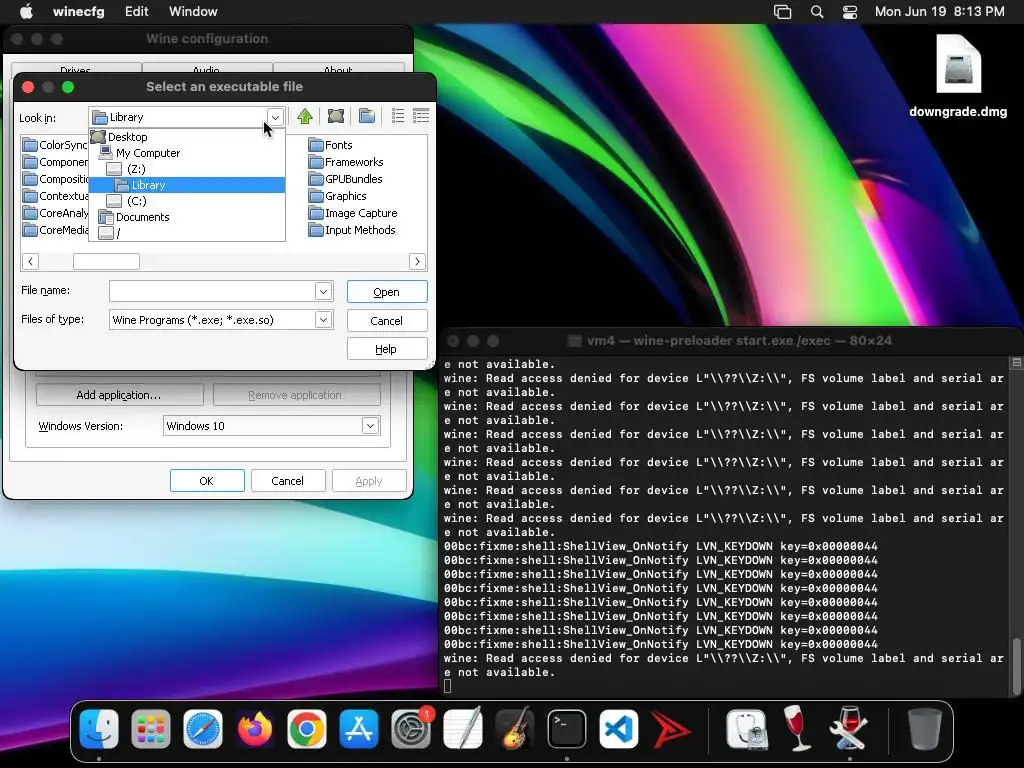
Task: Open Disk Utility from the Dock
Action: click(746, 729)
